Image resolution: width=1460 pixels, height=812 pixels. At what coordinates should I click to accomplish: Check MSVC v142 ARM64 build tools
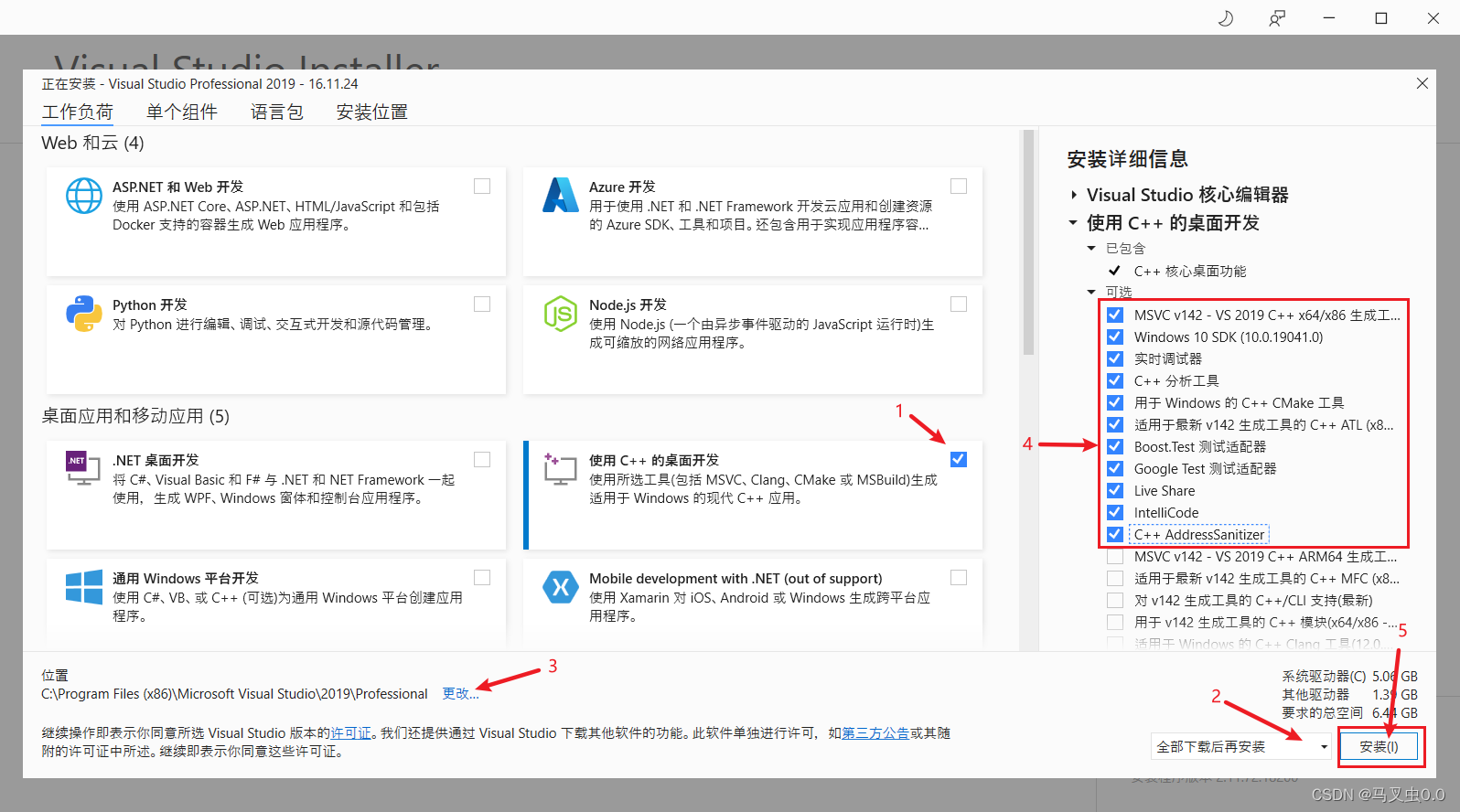(x=1115, y=556)
